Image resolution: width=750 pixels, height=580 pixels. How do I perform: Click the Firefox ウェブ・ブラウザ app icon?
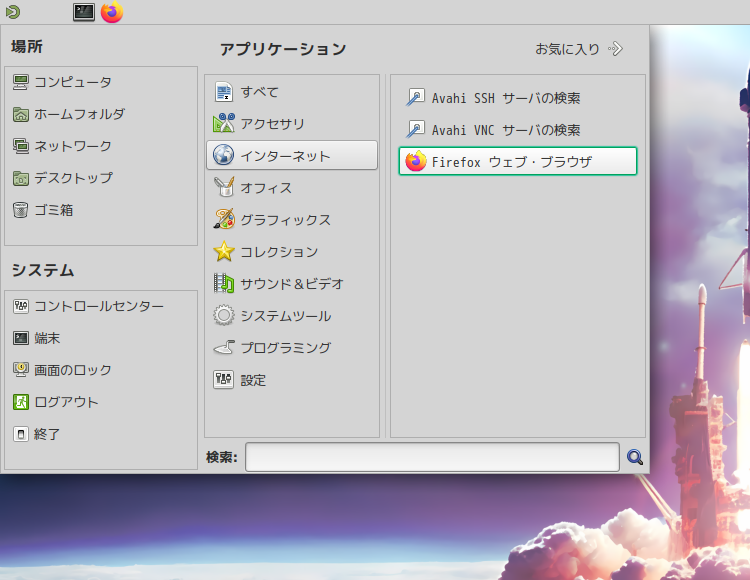click(x=415, y=161)
